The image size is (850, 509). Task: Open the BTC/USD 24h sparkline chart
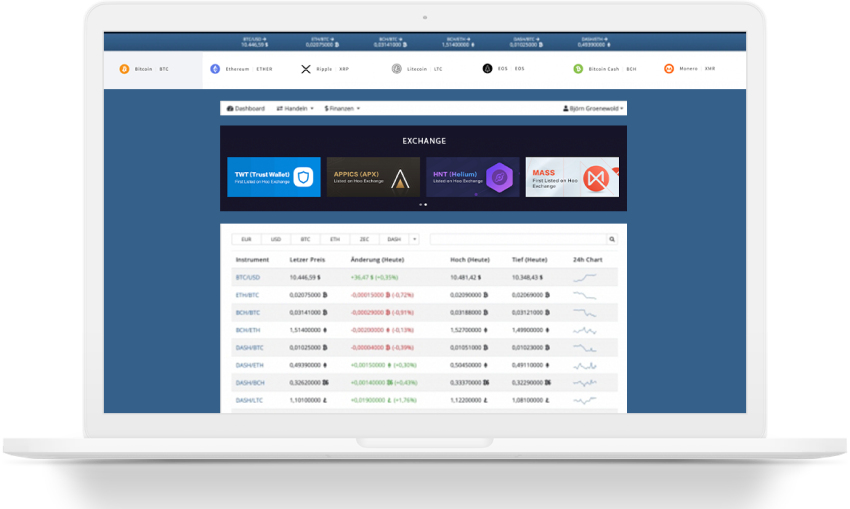tap(585, 278)
